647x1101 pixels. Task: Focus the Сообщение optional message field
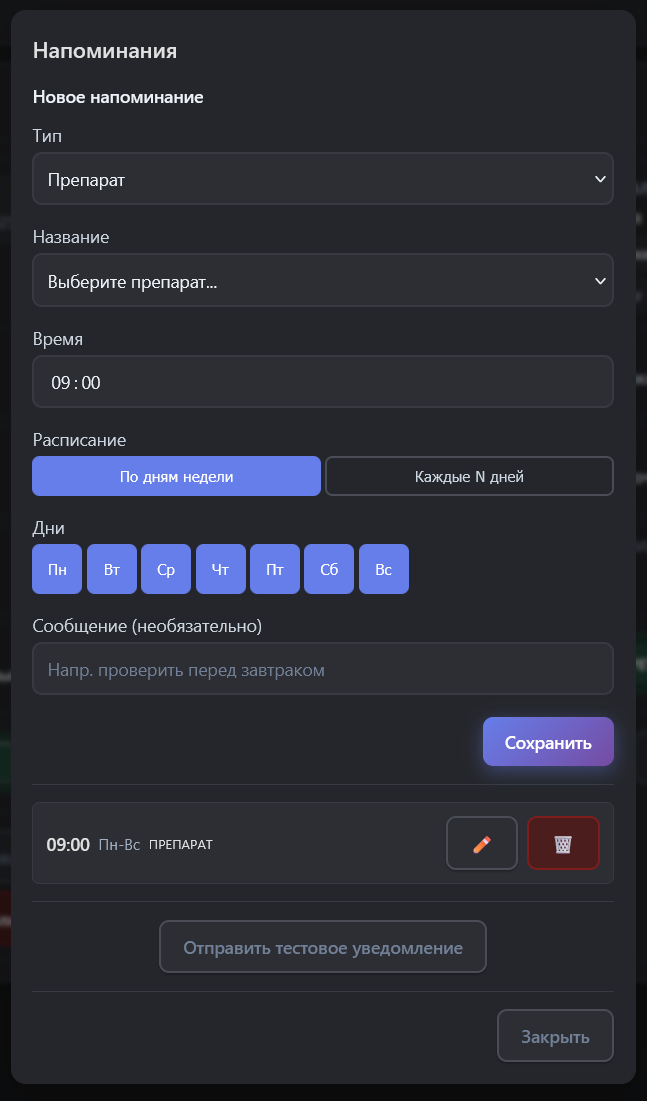click(322, 669)
